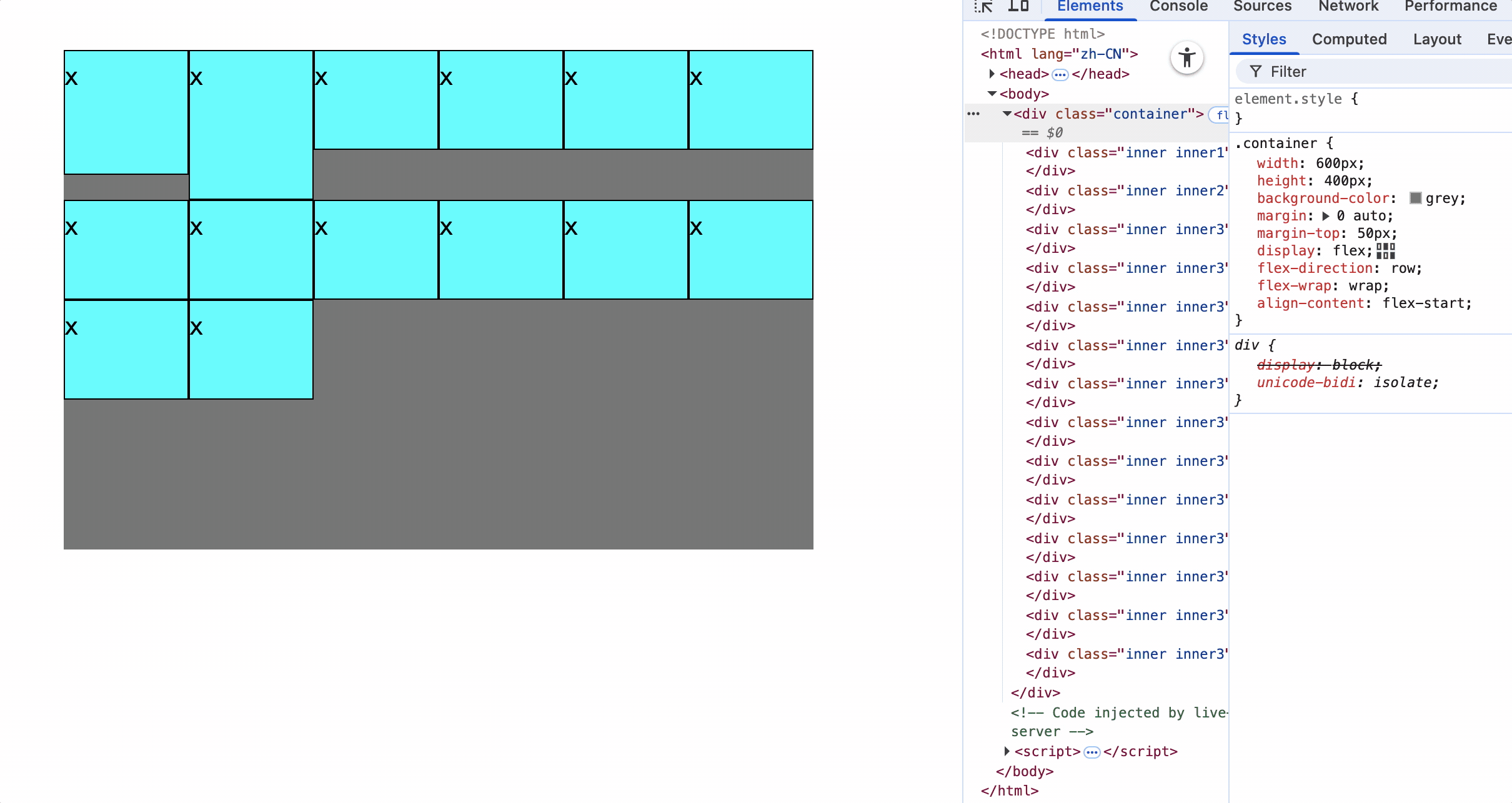Click the ellipsis badge inside script tag

[x=1092, y=752]
